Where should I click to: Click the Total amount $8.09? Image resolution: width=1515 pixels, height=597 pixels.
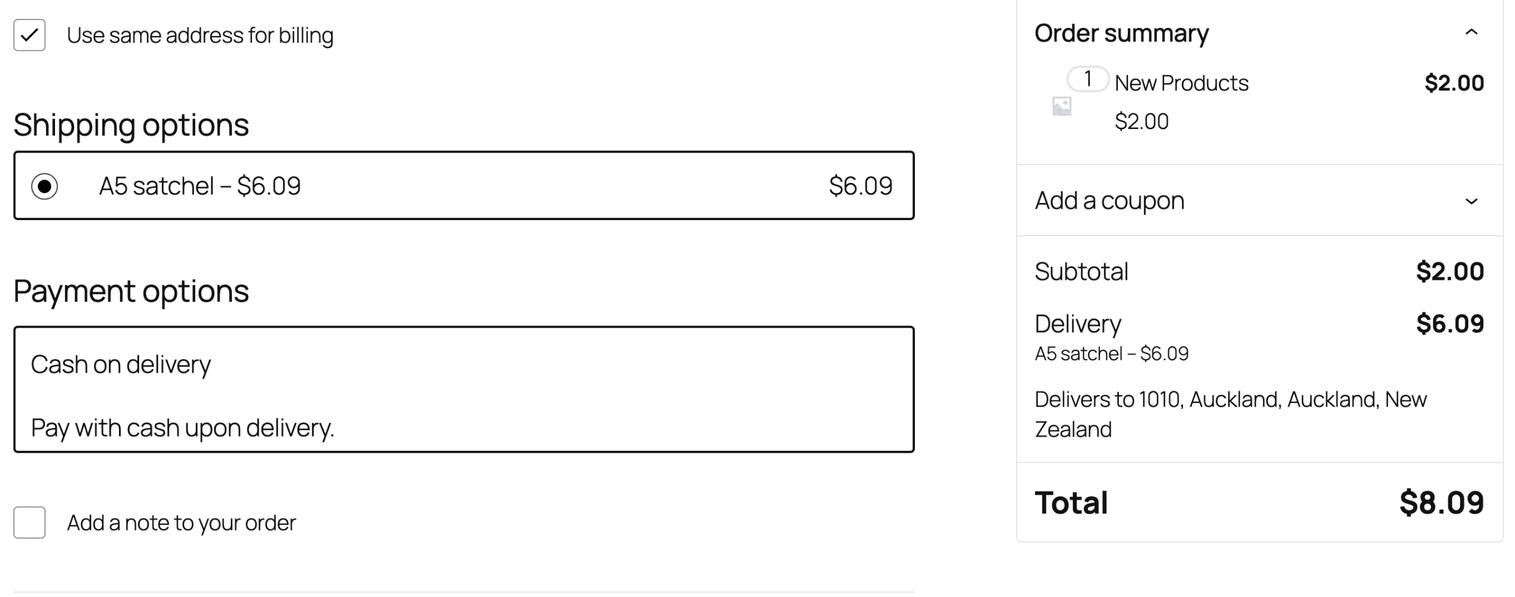(x=1441, y=502)
